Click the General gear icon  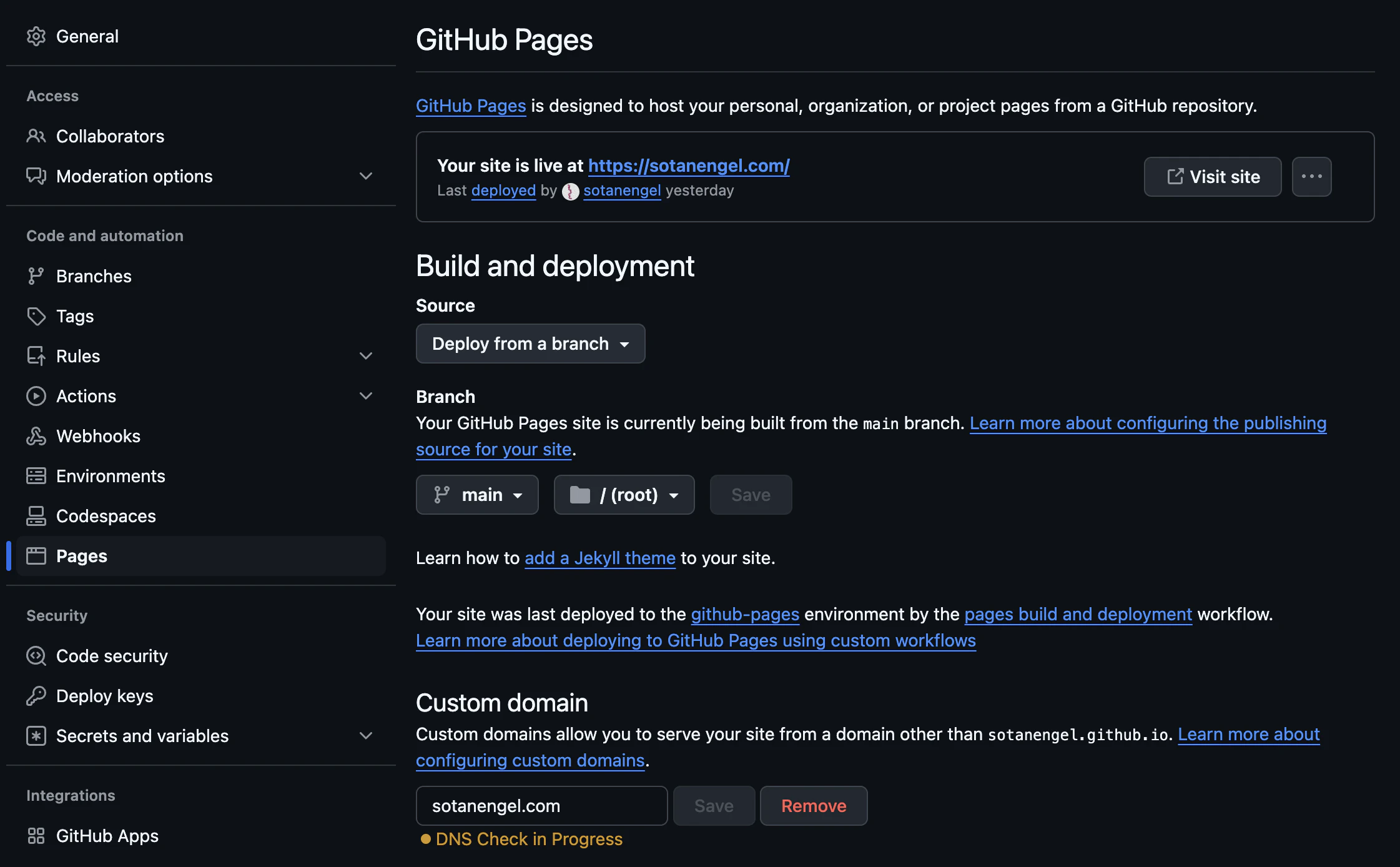tap(36, 36)
